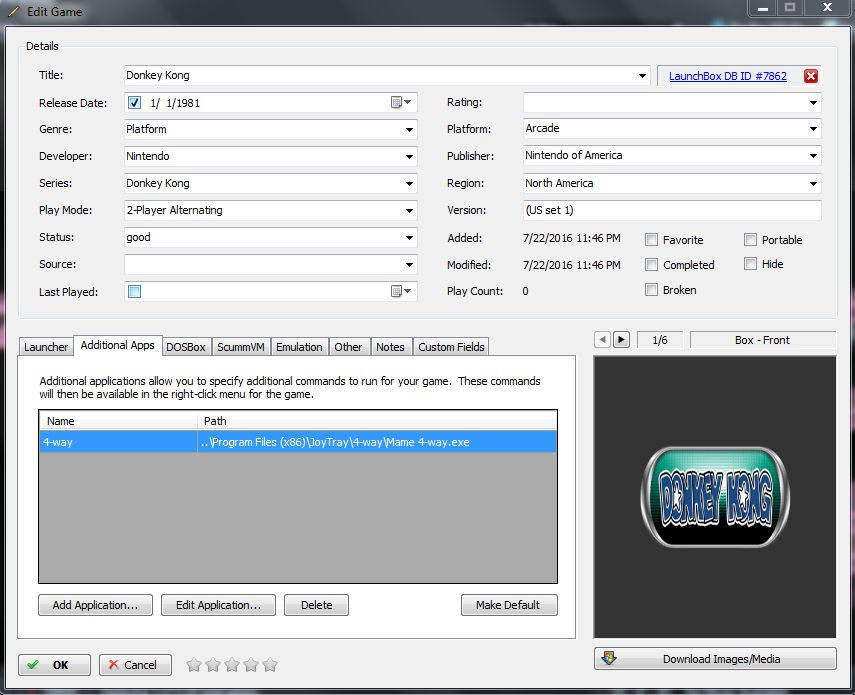The image size is (855, 695).
Task: Open the Emulation tab
Action: 299,347
